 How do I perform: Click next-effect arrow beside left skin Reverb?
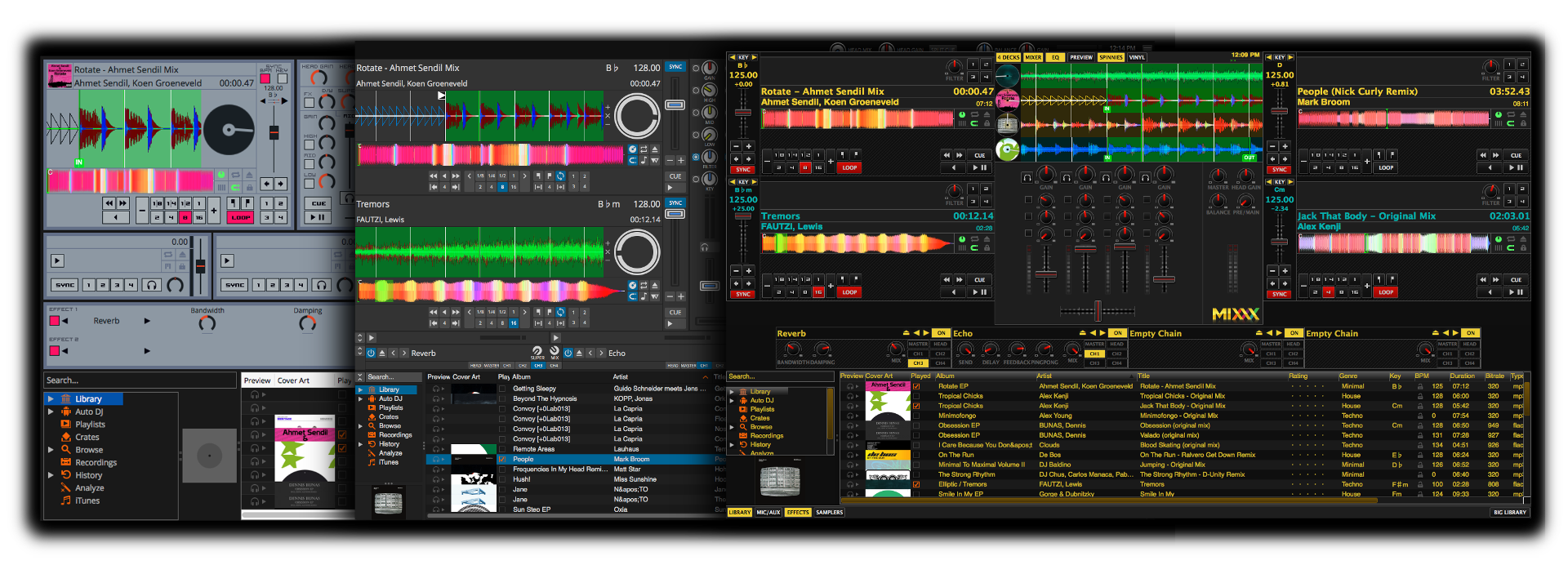tap(147, 321)
